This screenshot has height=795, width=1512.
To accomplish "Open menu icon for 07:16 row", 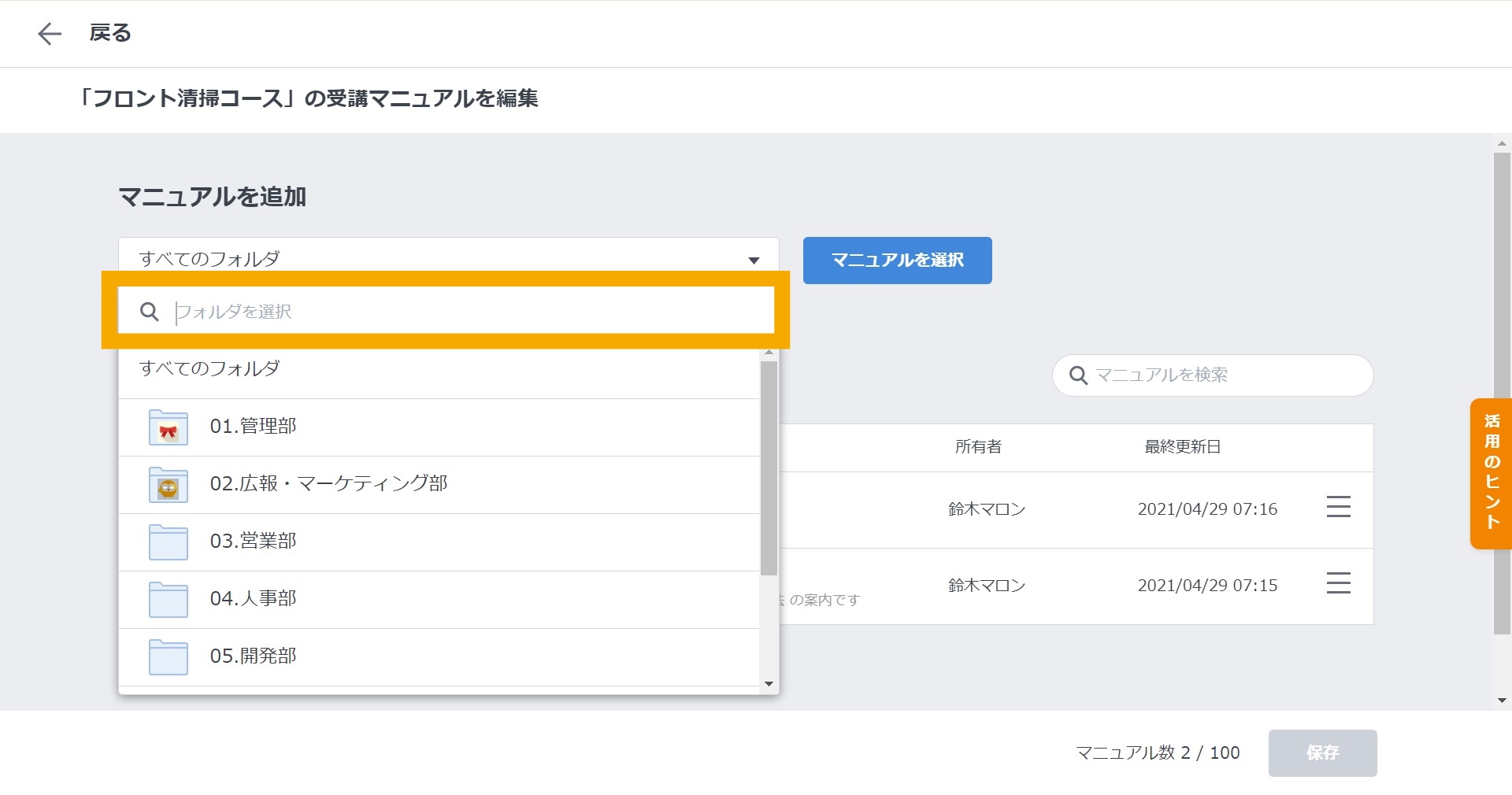I will point(1339,507).
